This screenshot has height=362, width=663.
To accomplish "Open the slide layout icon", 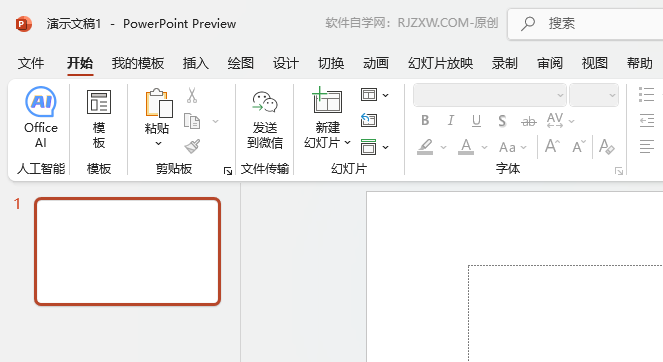I will click(x=369, y=95).
